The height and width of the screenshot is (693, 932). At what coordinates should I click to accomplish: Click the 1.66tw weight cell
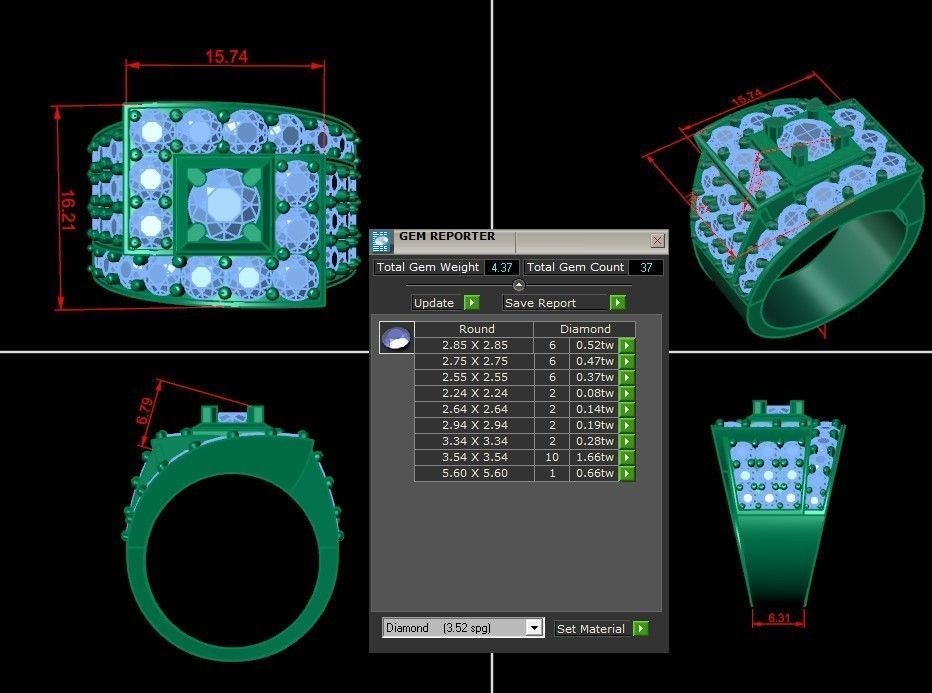point(594,458)
